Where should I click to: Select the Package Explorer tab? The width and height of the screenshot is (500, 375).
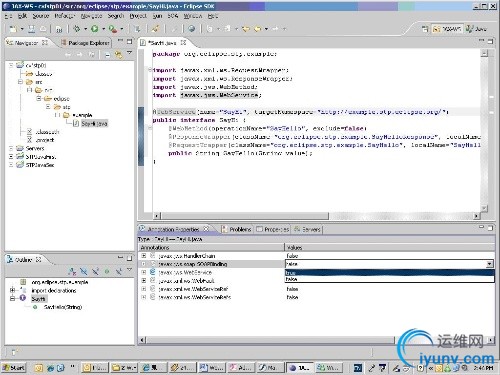coord(85,43)
